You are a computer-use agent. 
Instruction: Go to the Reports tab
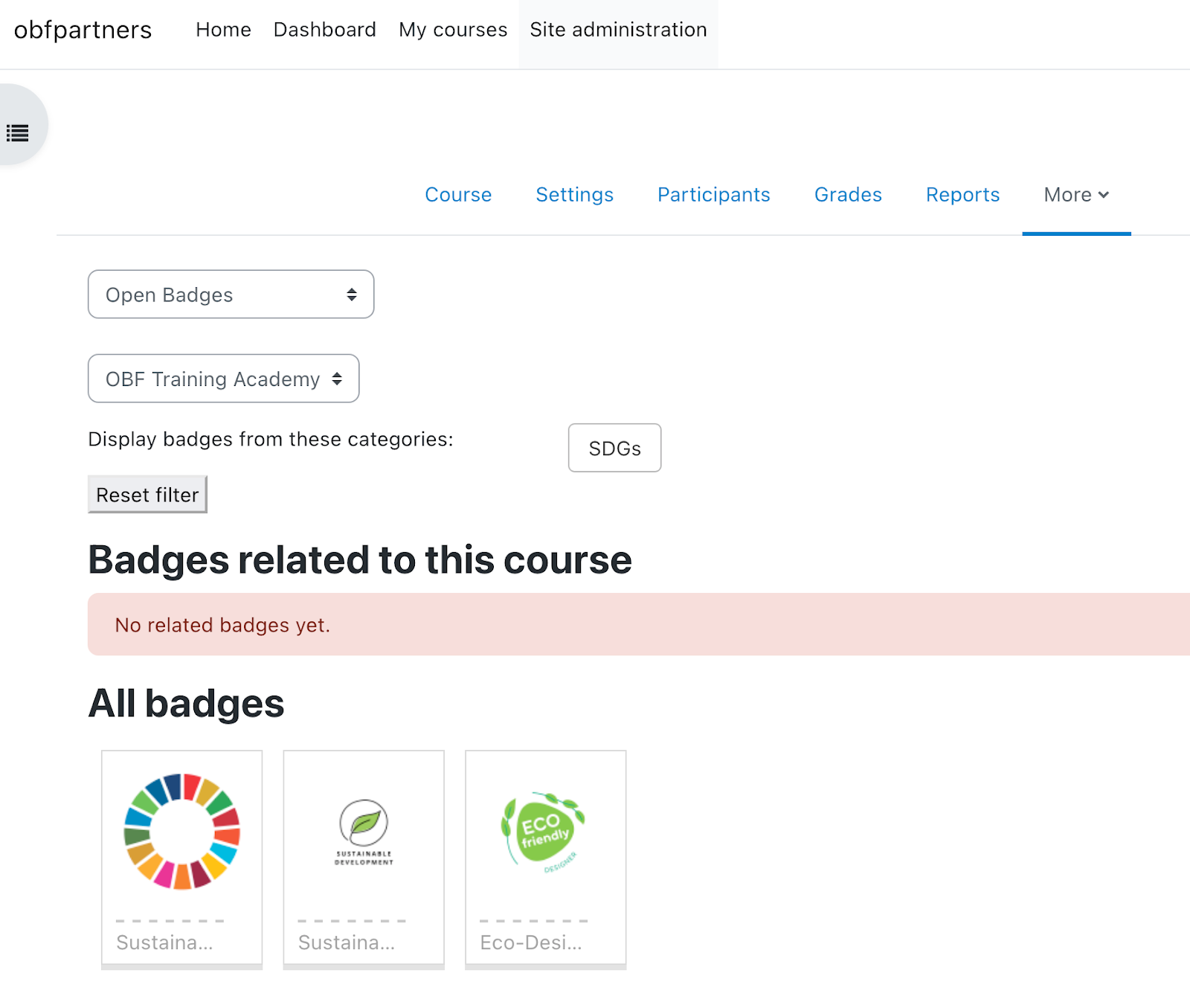[x=962, y=195]
